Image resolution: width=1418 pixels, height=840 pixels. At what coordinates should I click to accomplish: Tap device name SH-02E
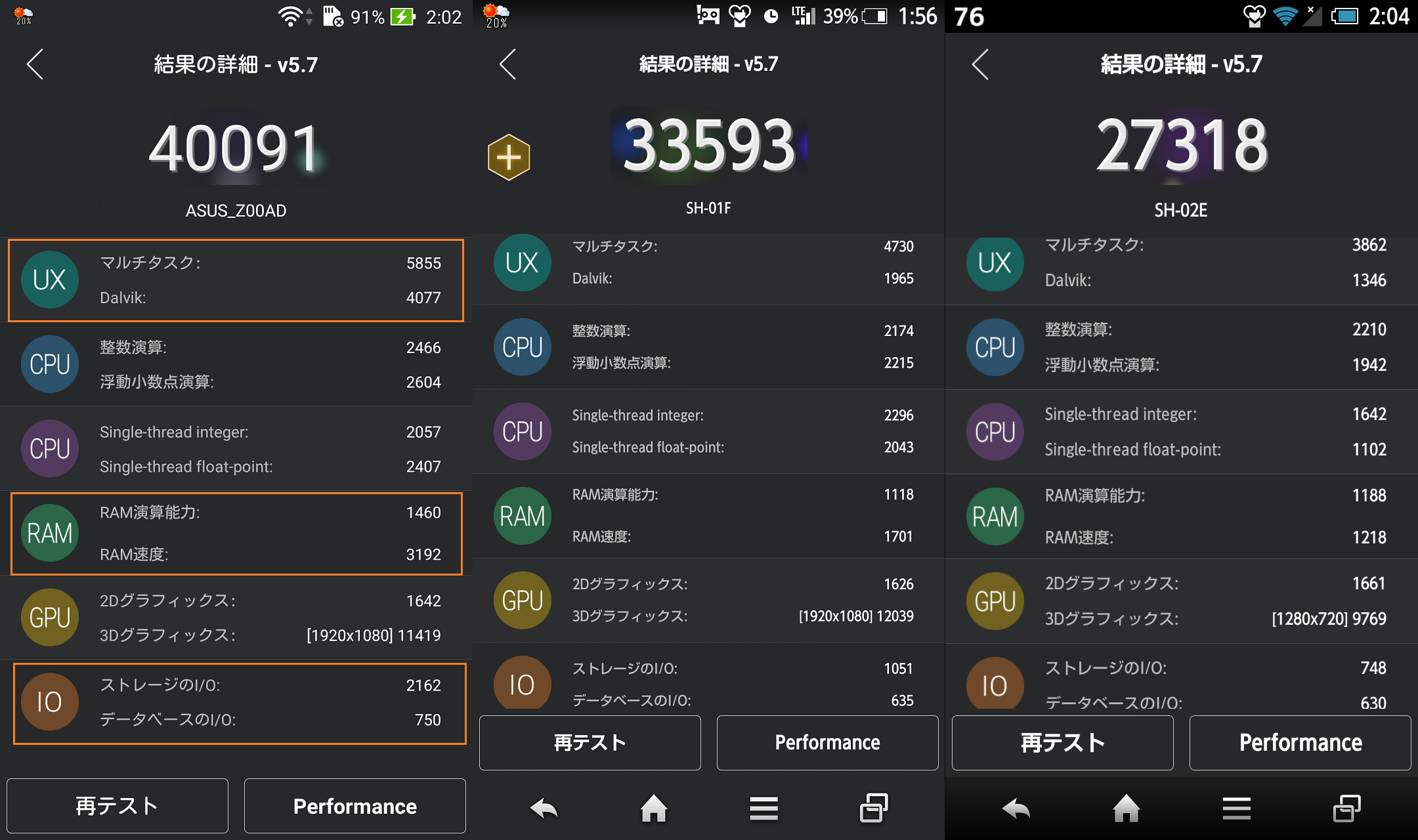click(1181, 210)
